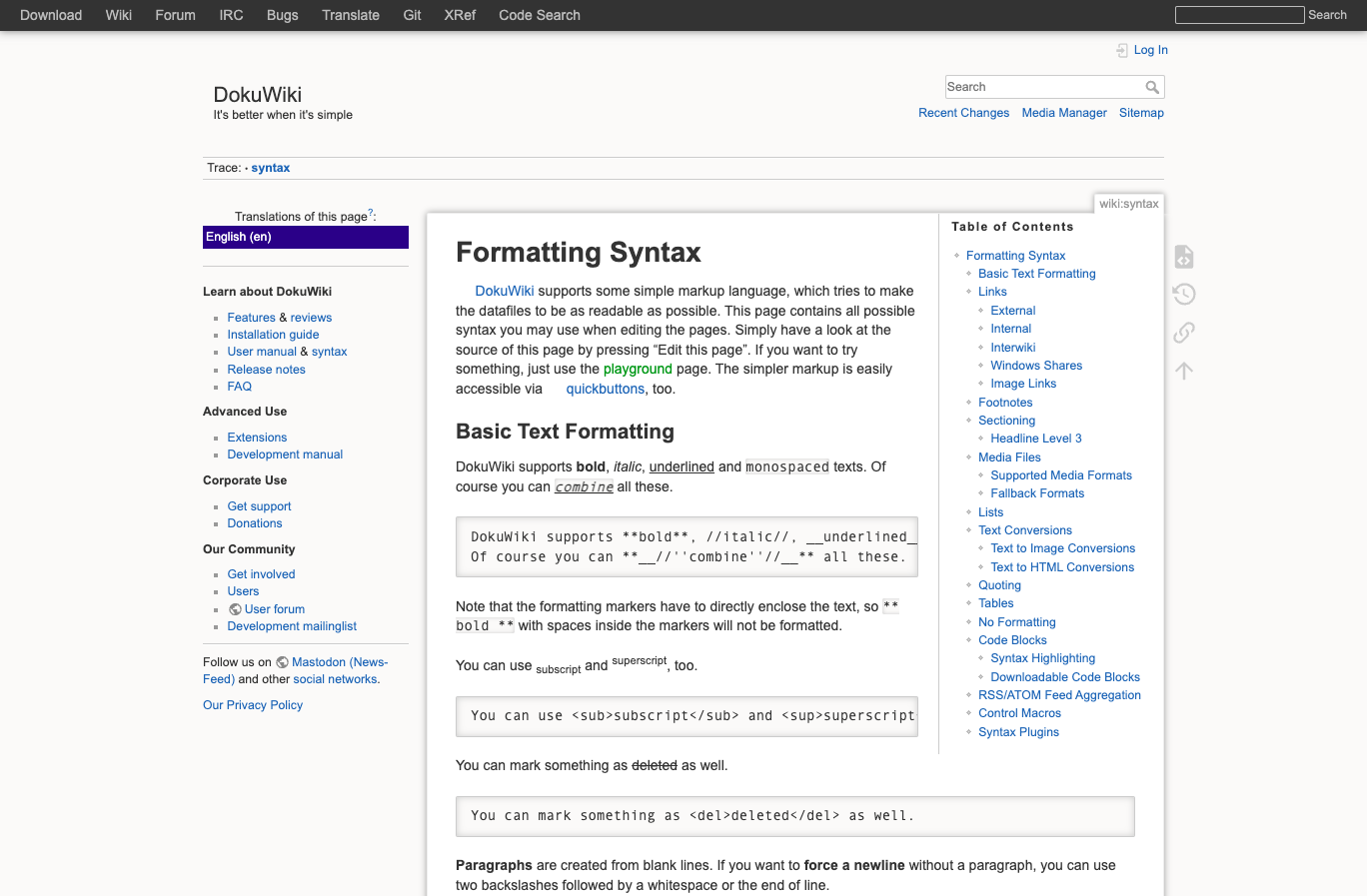Image resolution: width=1367 pixels, height=896 pixels.
Task: Open the quickbuttons link
Action: pyautogui.click(x=606, y=389)
